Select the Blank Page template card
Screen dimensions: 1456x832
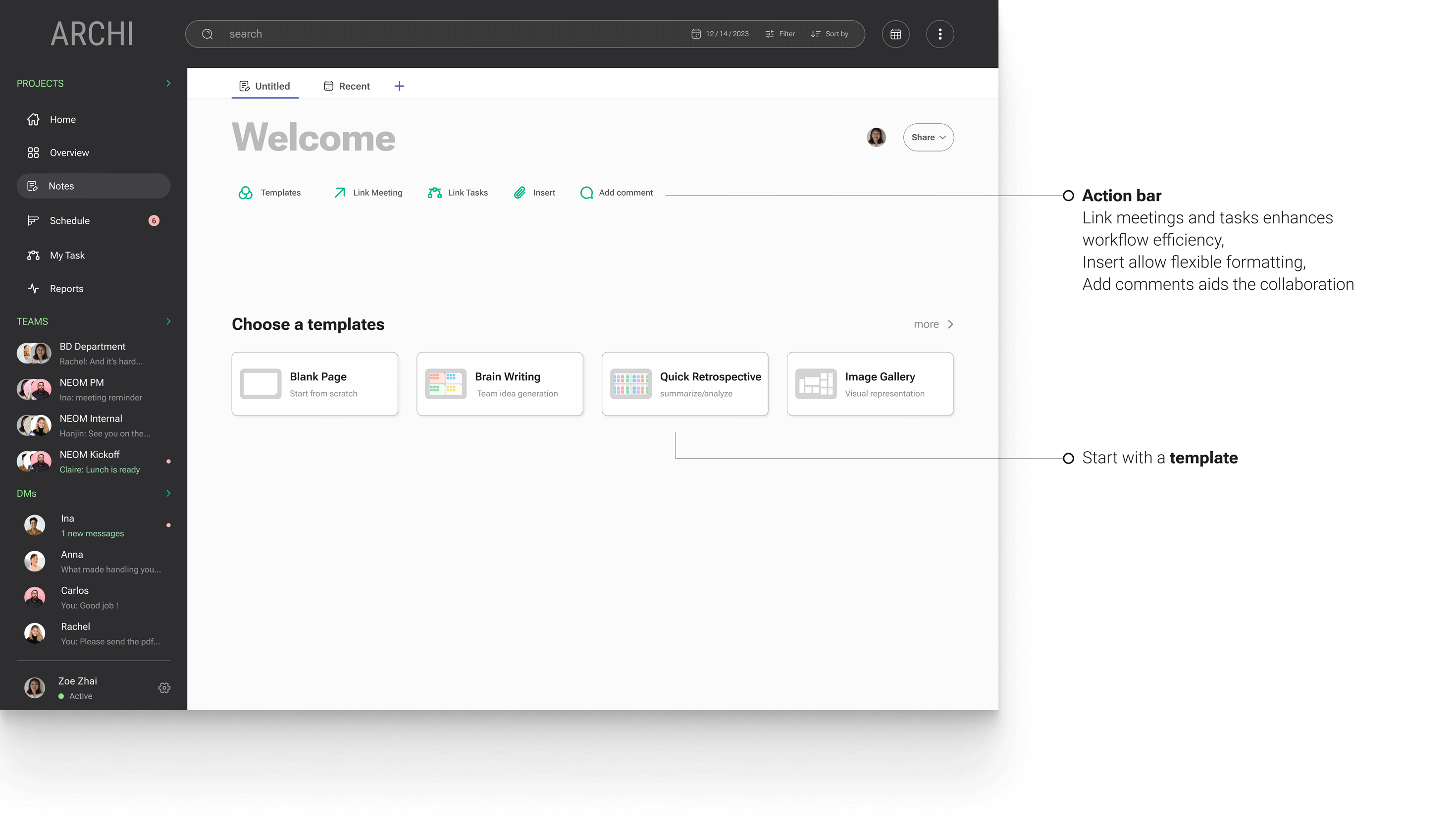(314, 383)
